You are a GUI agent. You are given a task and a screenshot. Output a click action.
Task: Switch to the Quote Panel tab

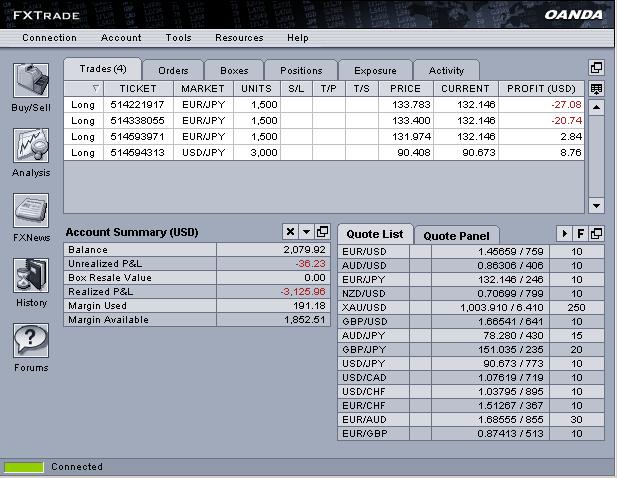[456, 236]
